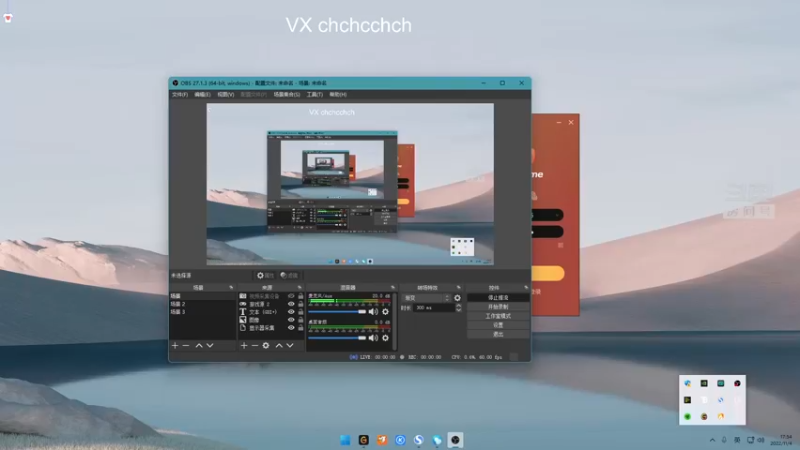The image size is (800, 450).
Task: Open transition properties gear next to 渐变
Action: click(x=457, y=298)
